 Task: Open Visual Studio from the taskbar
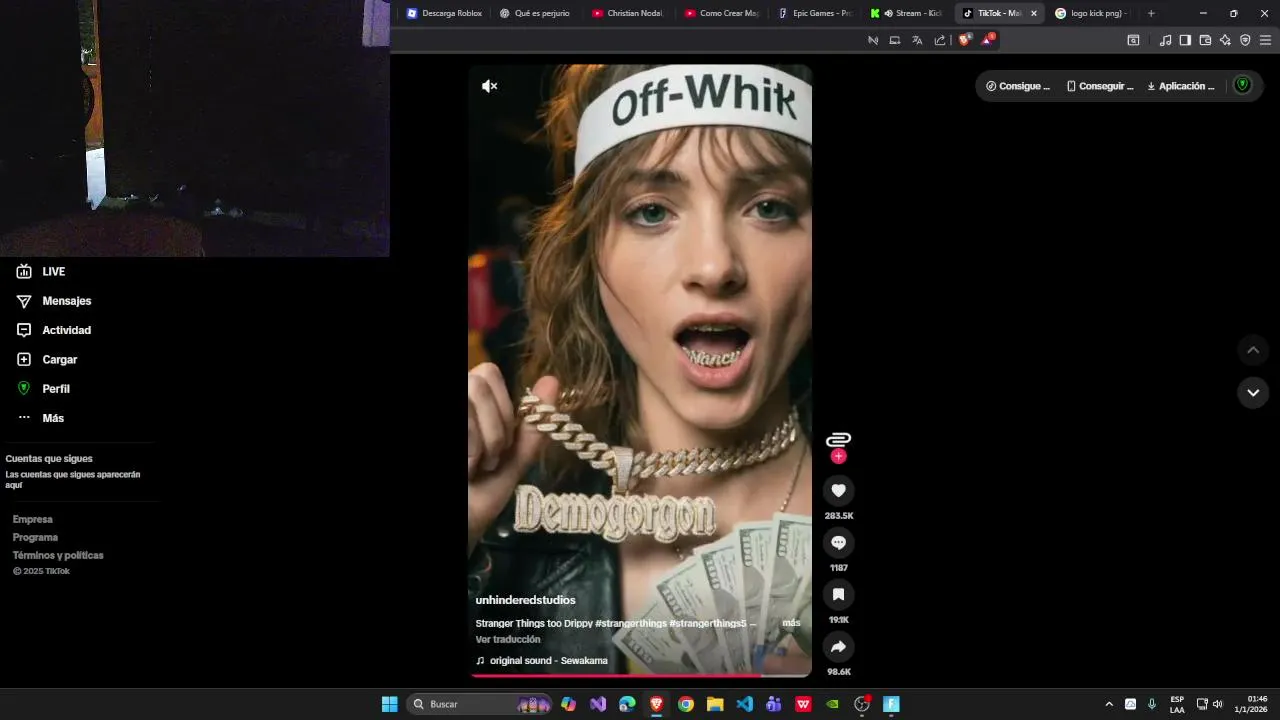[598, 704]
